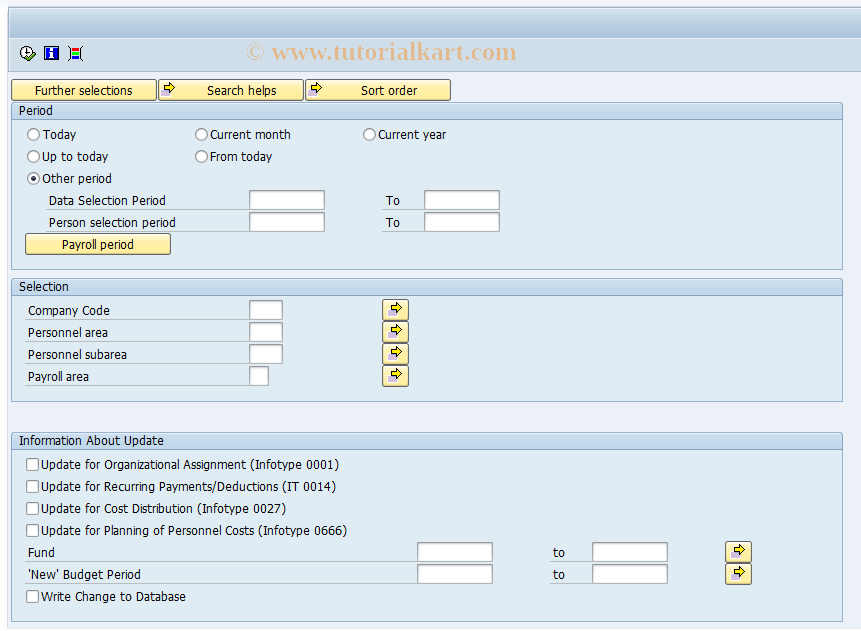
Task: Enable Update for Organizational Assignment checkbox
Action: point(32,464)
